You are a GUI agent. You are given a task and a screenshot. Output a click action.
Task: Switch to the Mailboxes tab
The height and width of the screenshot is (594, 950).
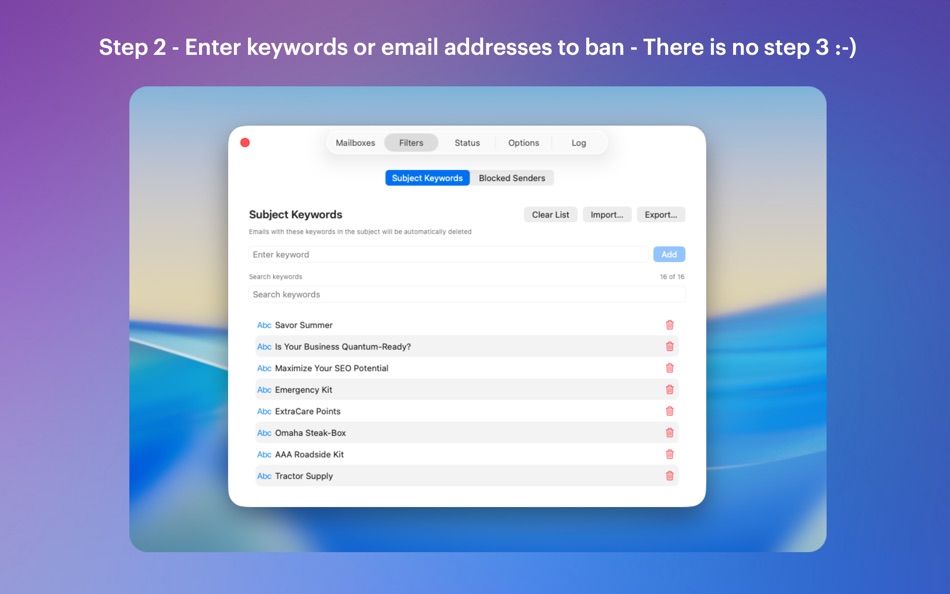(355, 142)
